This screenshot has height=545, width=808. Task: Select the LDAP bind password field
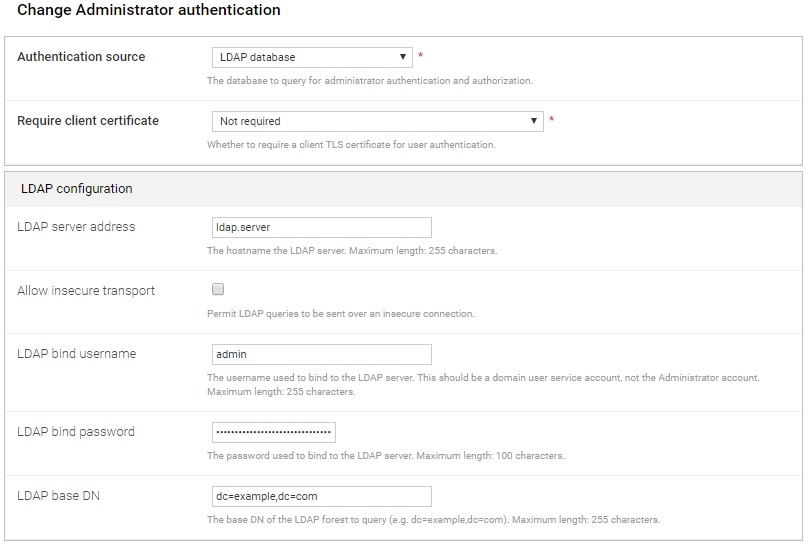point(273,432)
